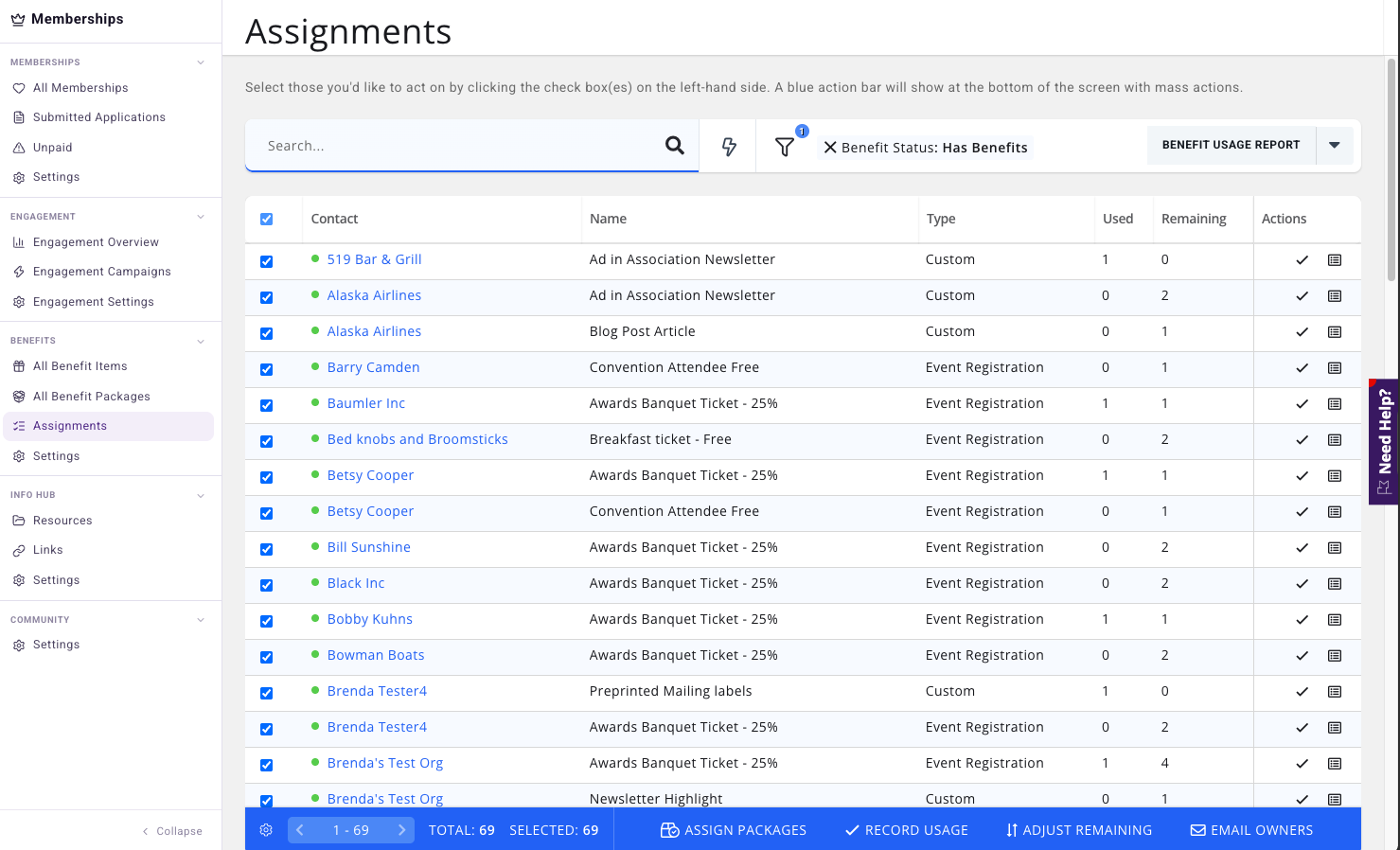Collapse the Benefits sidebar section
1400x850 pixels.
coord(201,341)
